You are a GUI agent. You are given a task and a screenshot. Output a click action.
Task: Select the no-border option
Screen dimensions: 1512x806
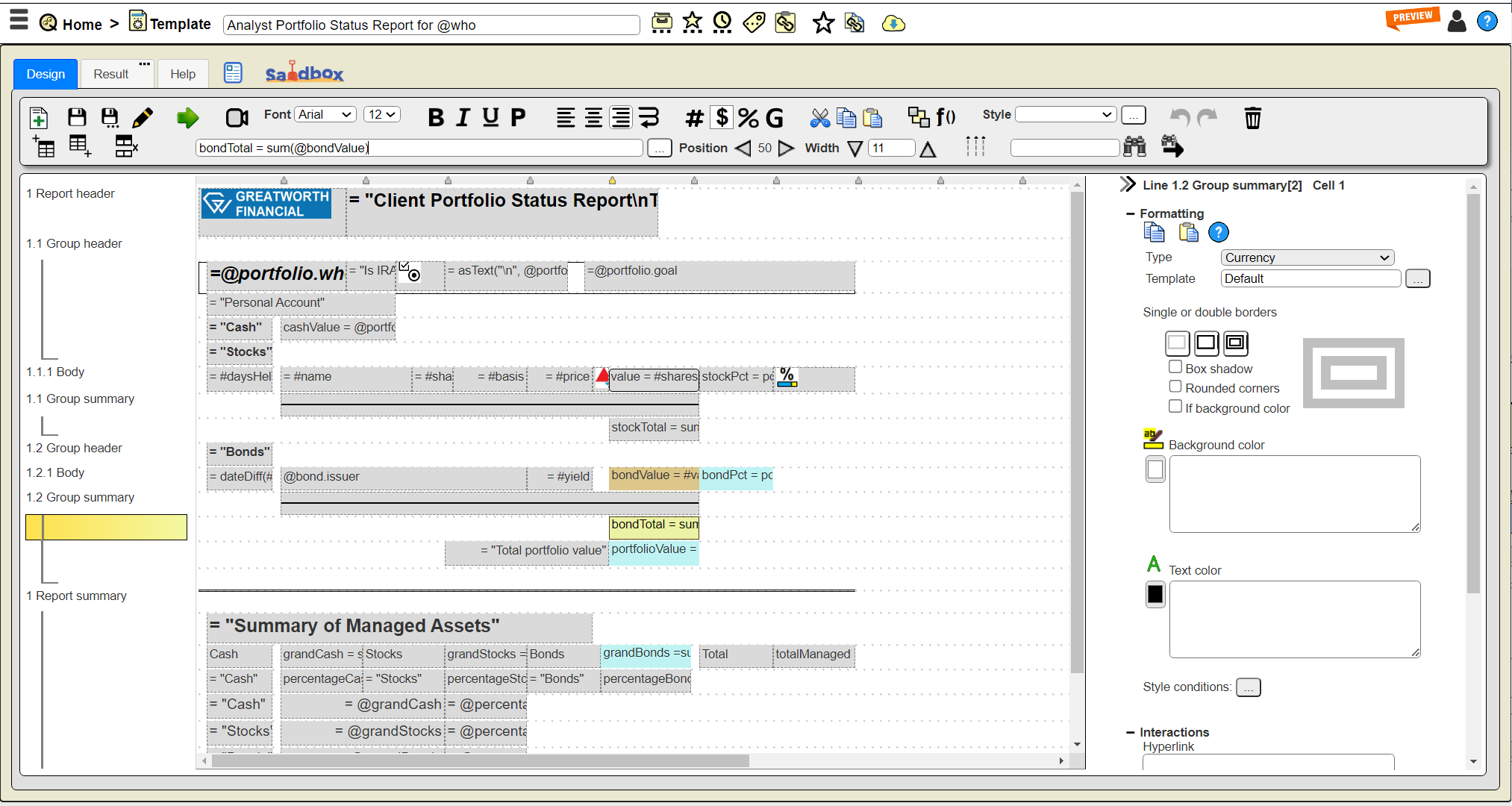tap(1177, 343)
